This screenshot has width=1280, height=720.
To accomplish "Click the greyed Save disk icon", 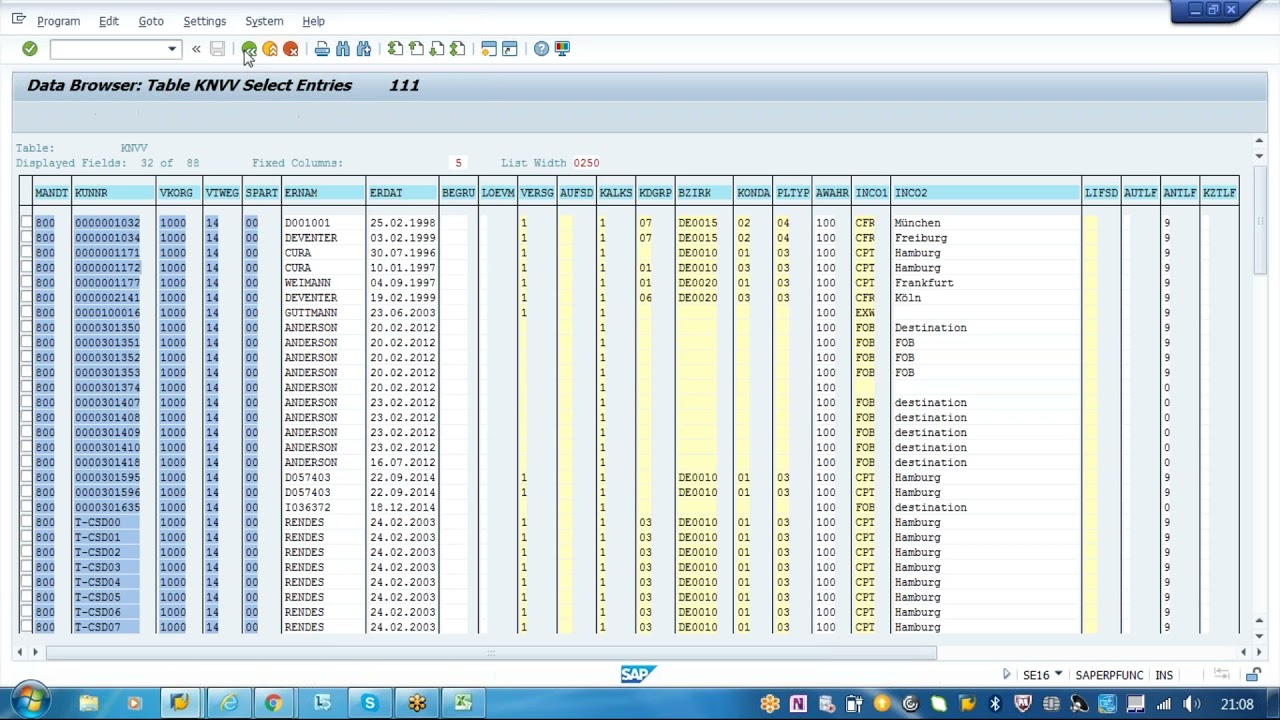I will 217,49.
